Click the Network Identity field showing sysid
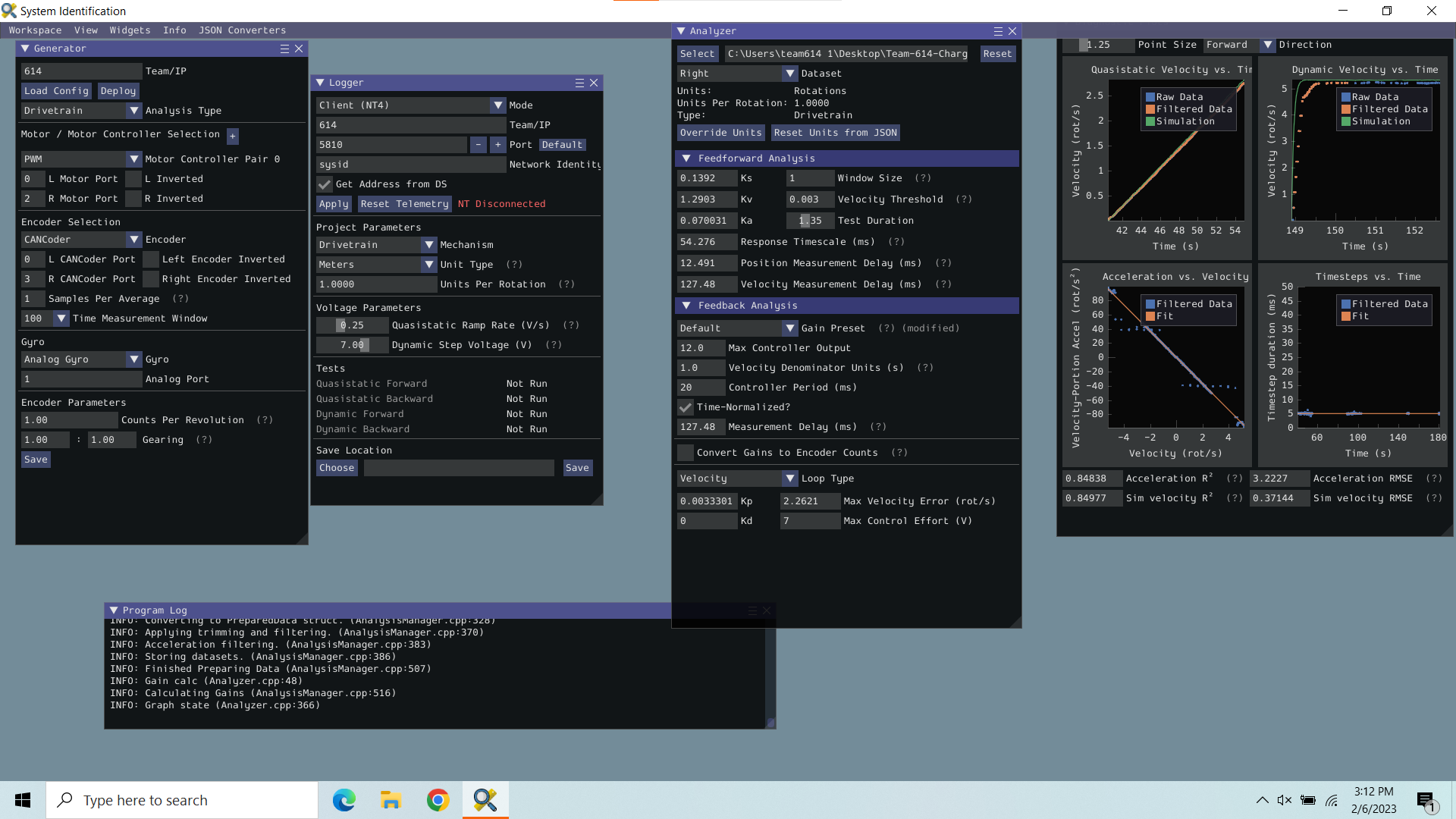This screenshot has height=819, width=1456. [409, 165]
